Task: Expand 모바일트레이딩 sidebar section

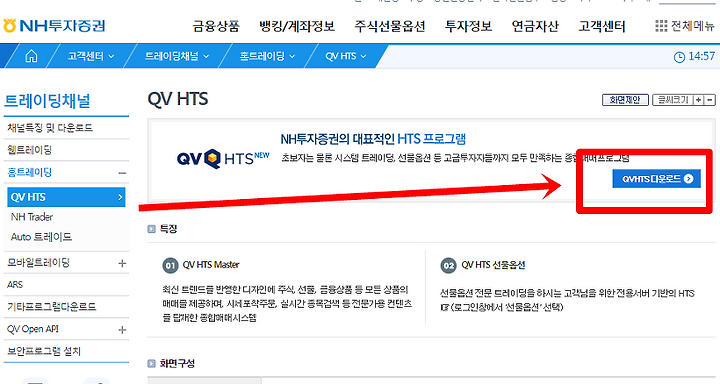Action: pyautogui.click(x=122, y=263)
